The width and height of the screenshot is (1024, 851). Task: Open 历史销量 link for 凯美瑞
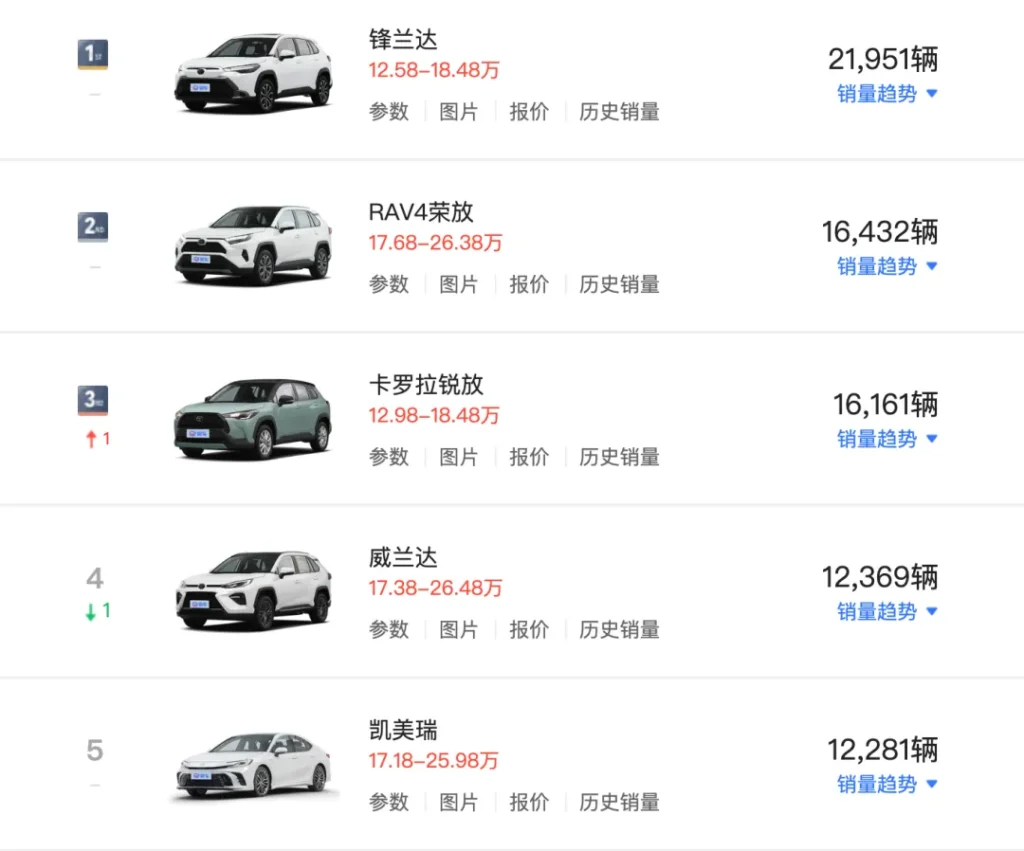[x=619, y=802]
